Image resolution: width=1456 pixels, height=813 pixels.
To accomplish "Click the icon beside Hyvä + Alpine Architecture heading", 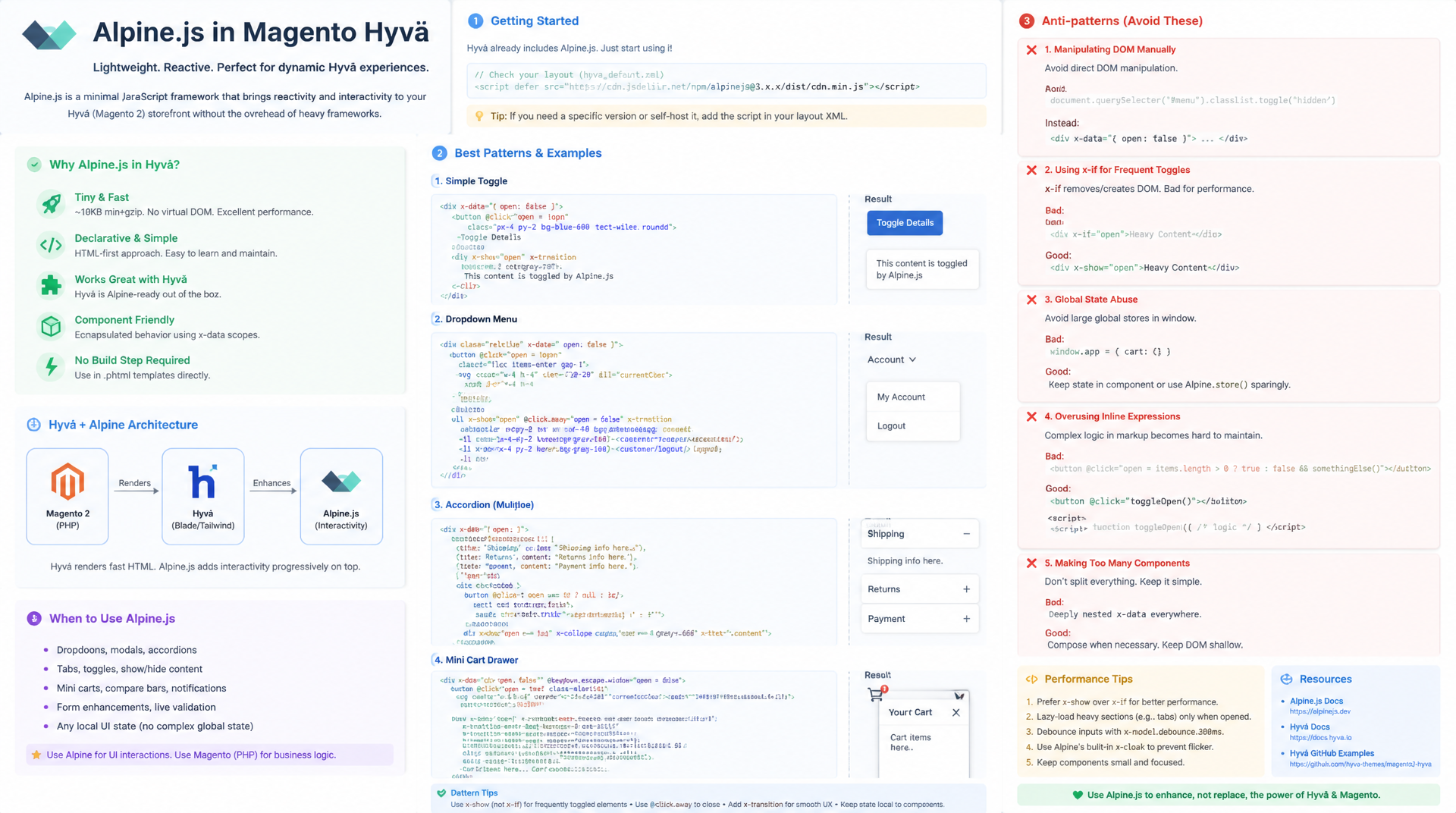I will point(33,425).
